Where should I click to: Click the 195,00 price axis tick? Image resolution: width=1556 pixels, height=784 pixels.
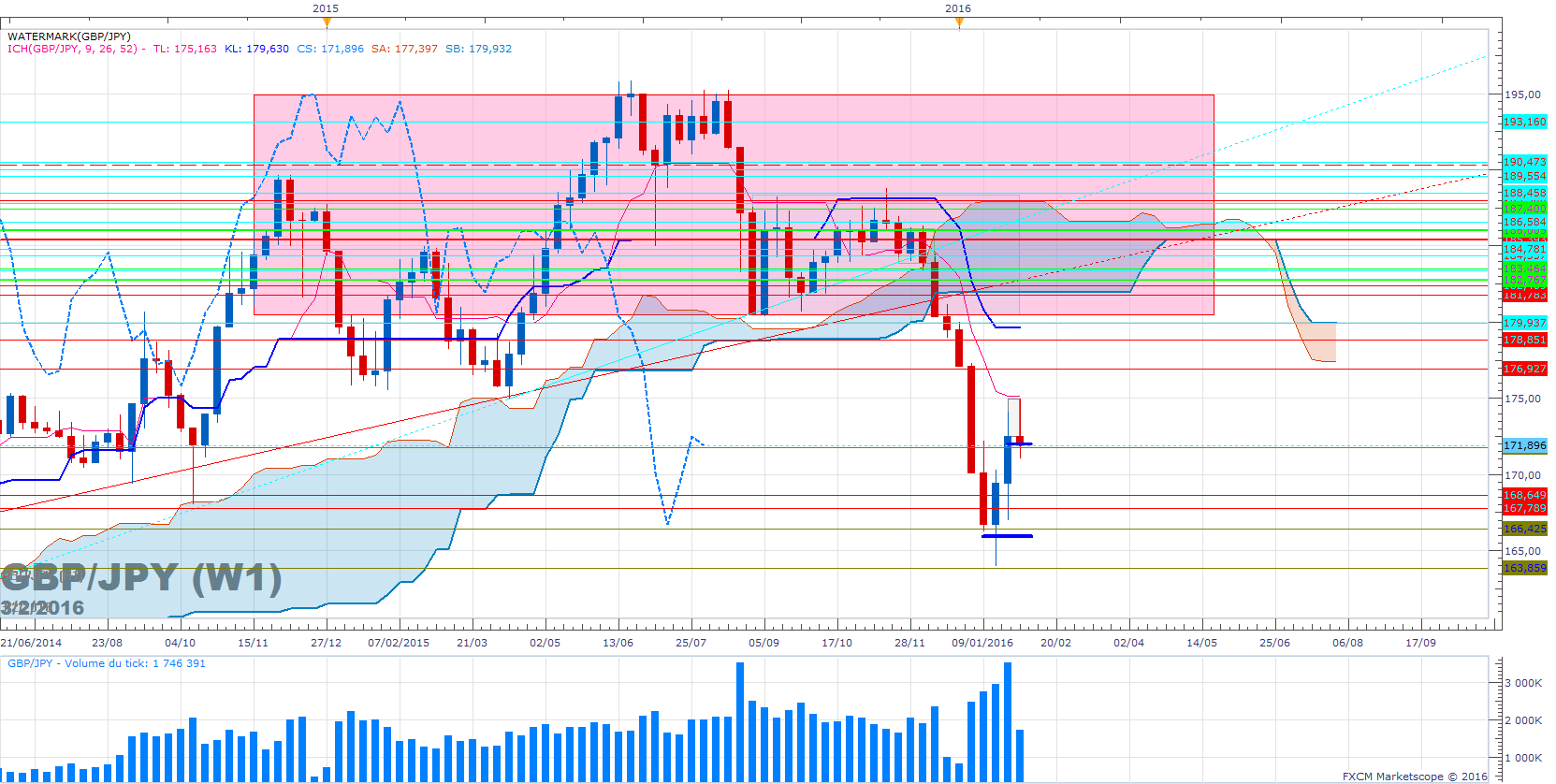[x=1523, y=94]
